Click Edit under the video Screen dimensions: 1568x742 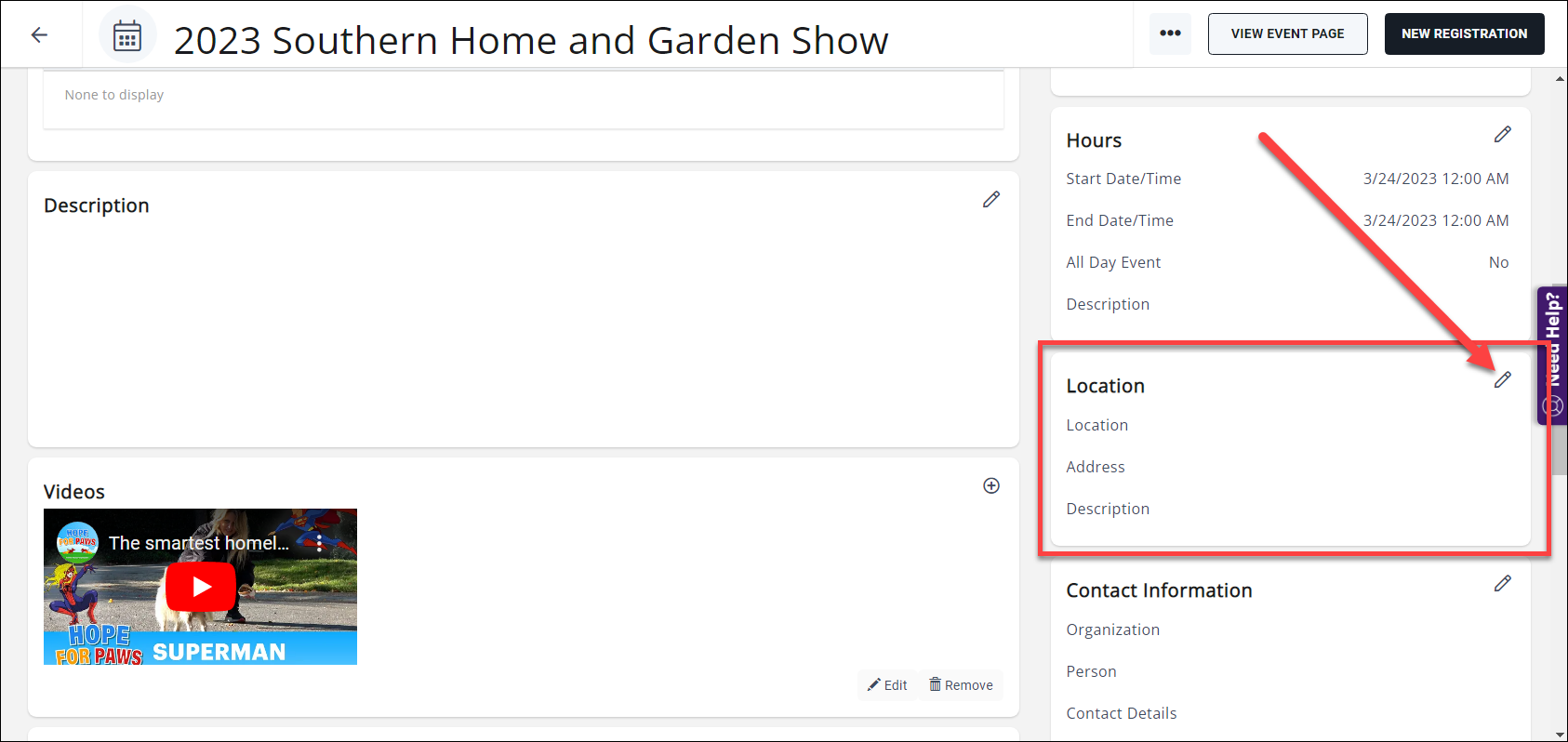887,685
